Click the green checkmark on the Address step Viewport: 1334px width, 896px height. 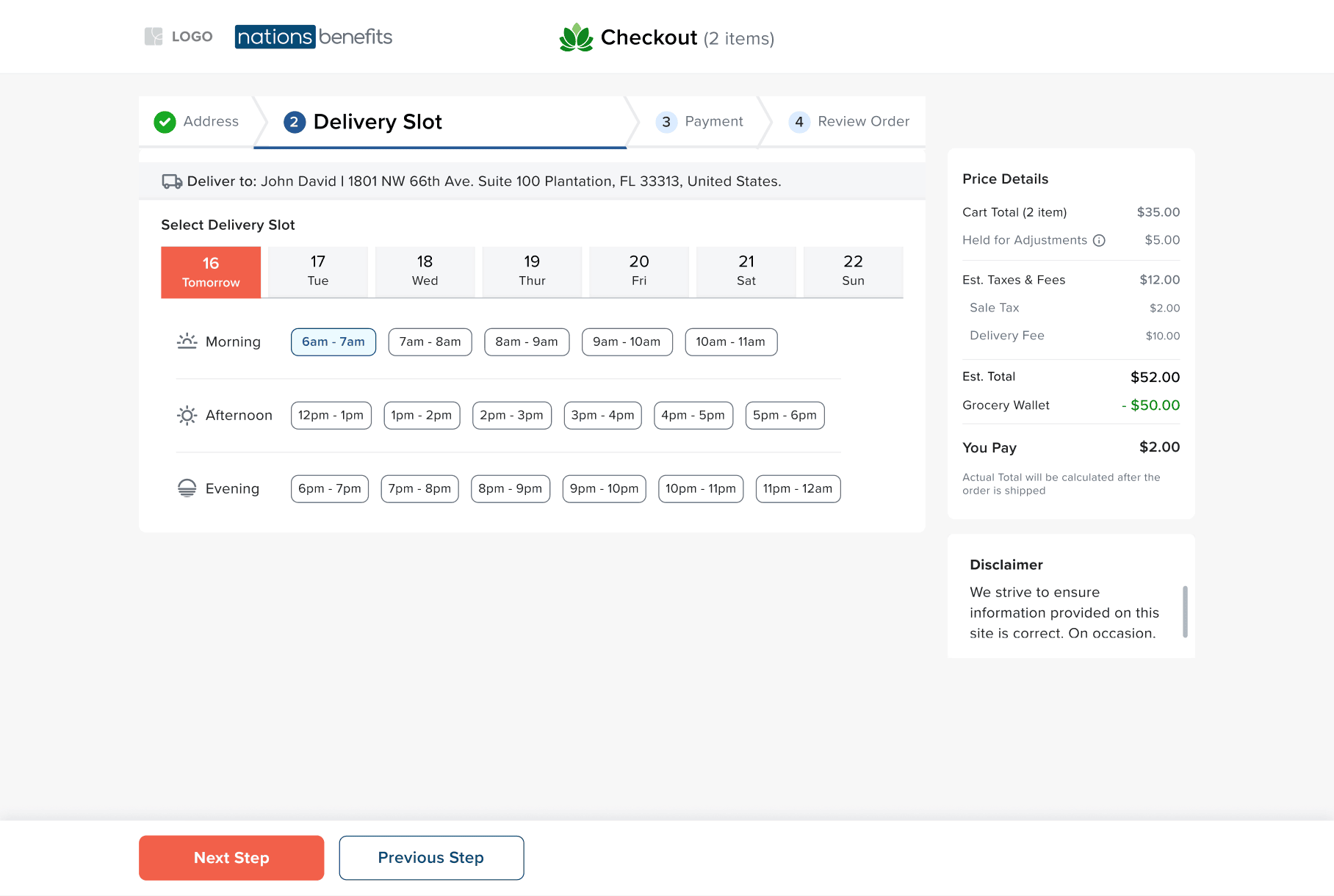pyautogui.click(x=165, y=122)
